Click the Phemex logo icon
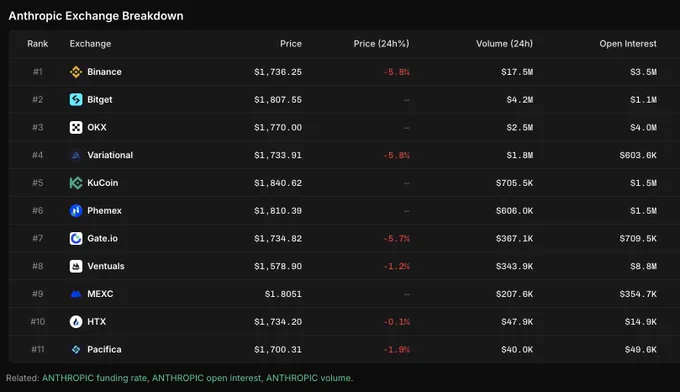 (x=76, y=211)
